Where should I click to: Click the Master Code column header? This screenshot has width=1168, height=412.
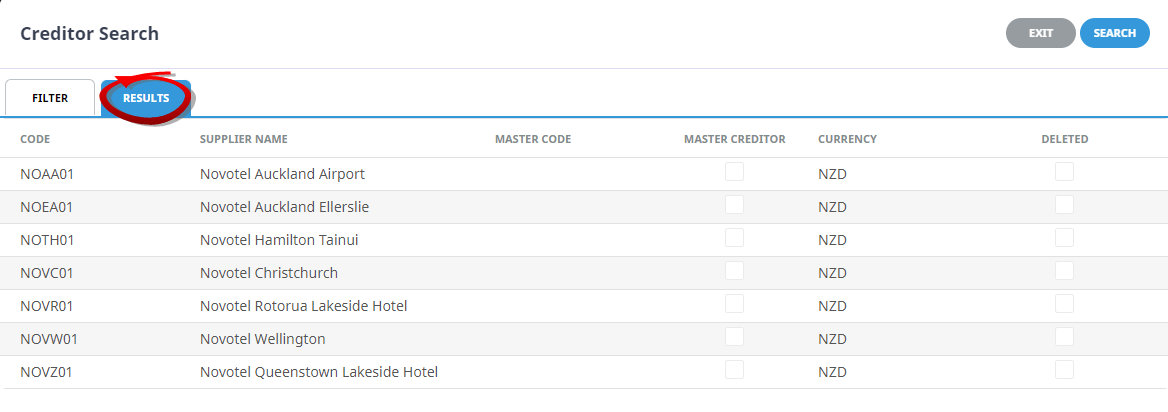click(x=533, y=139)
